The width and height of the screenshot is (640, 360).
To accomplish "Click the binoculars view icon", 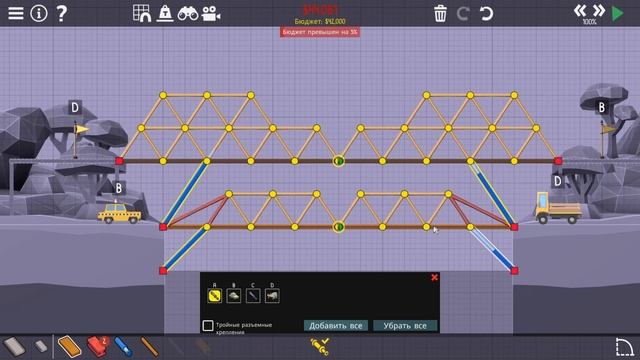I will [188, 14].
